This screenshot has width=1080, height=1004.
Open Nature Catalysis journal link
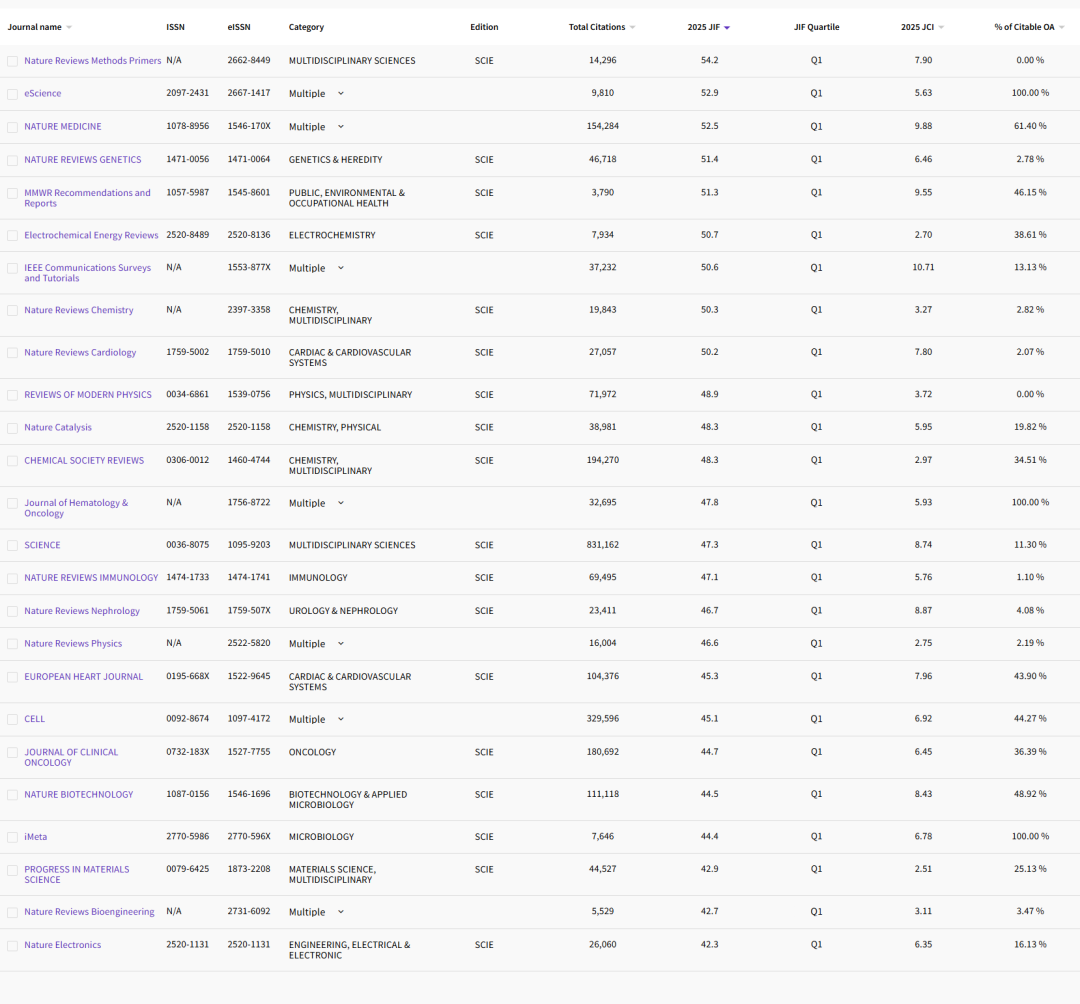coord(58,428)
